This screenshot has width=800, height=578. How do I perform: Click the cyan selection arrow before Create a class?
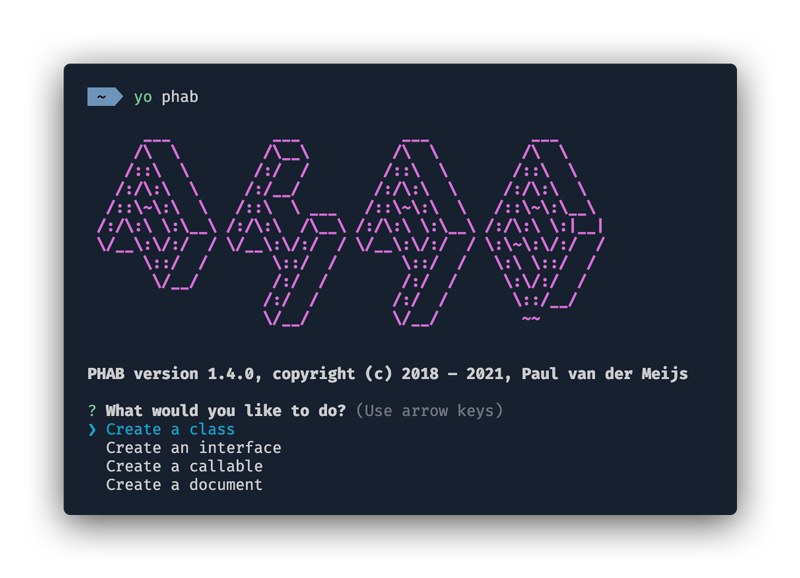92,430
